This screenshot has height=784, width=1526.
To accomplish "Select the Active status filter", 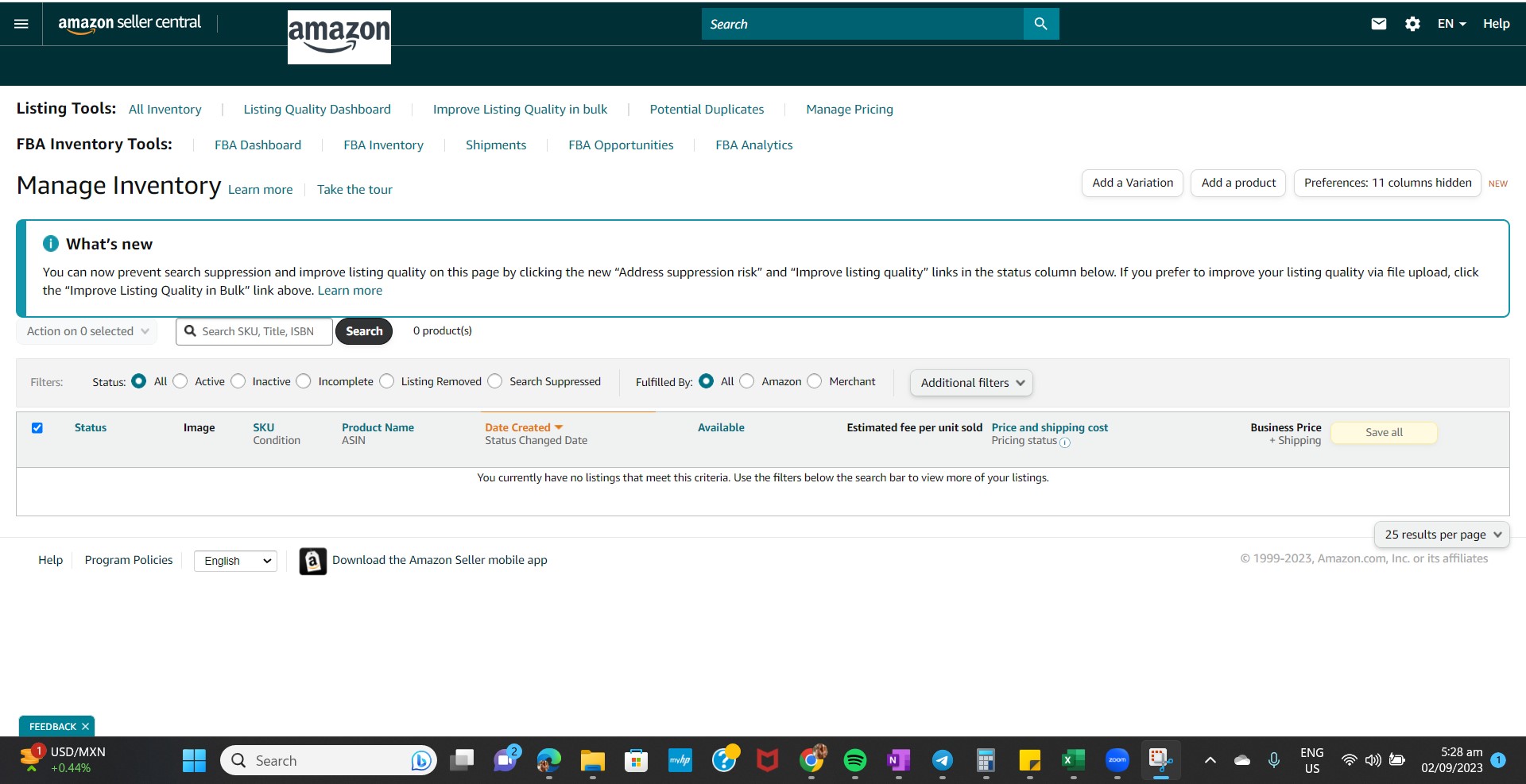I will (180, 381).
